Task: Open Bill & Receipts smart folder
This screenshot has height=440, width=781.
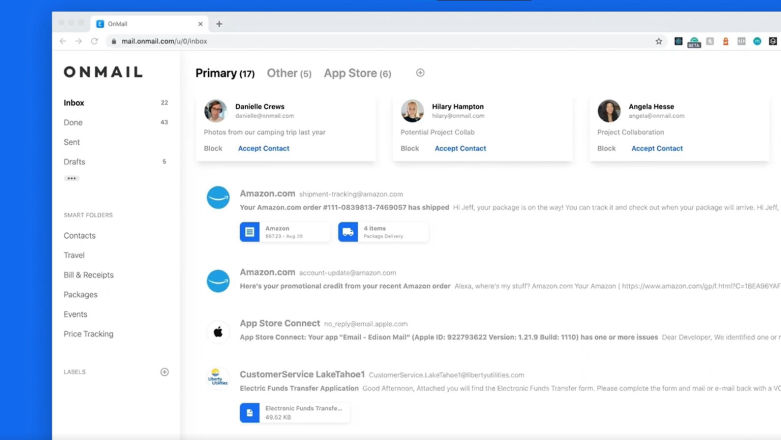Action: pyautogui.click(x=89, y=275)
